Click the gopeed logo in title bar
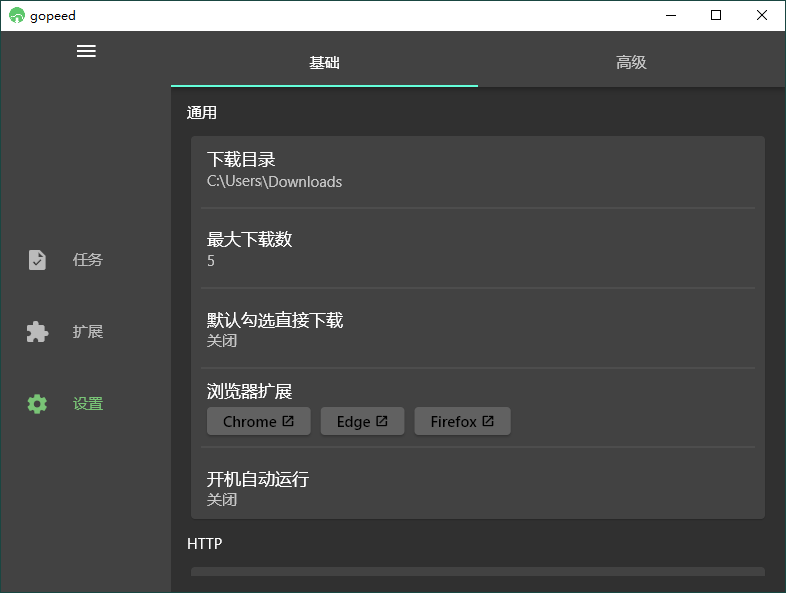 tap(16, 15)
